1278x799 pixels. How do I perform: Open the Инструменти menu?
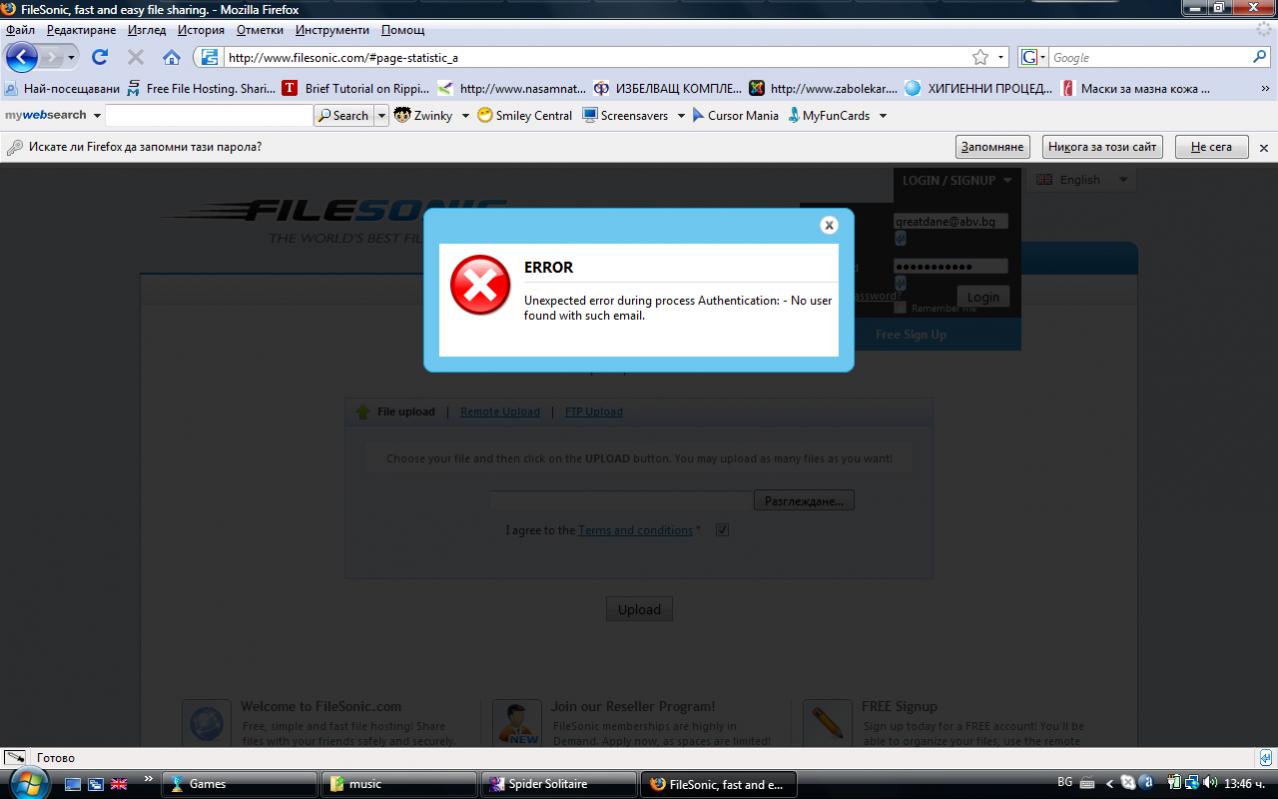tap(332, 30)
